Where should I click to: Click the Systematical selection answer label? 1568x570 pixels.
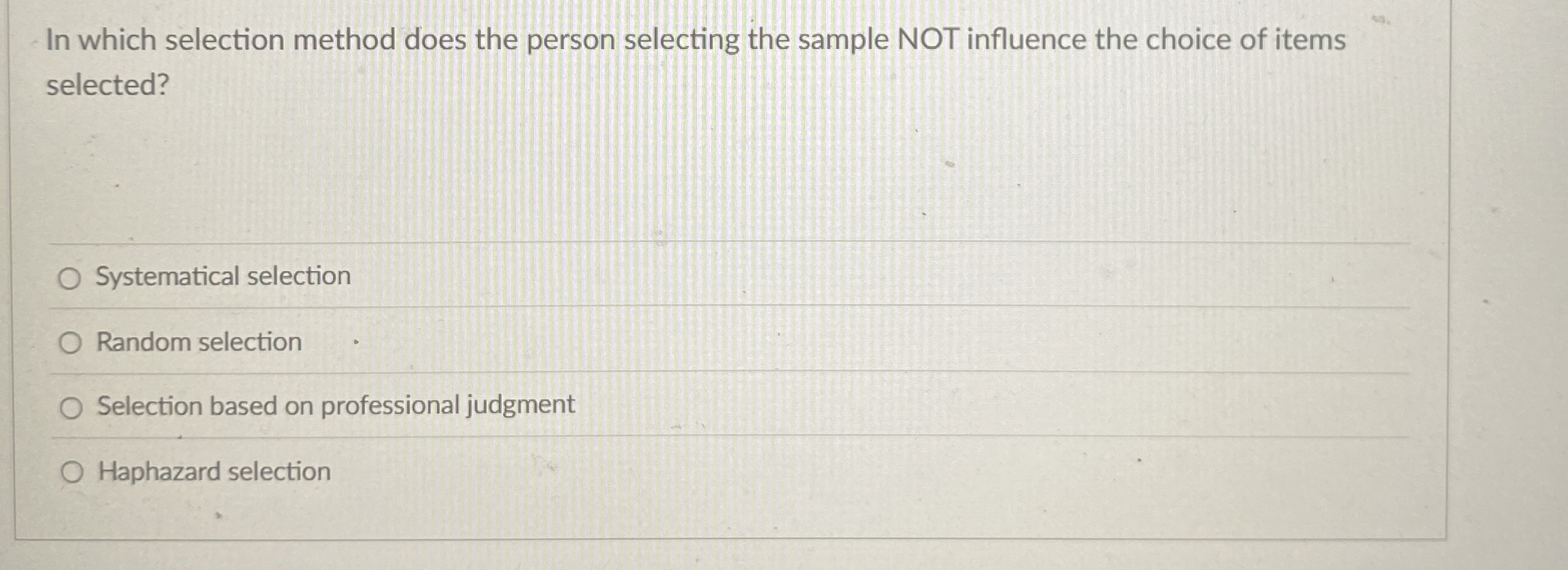222,276
